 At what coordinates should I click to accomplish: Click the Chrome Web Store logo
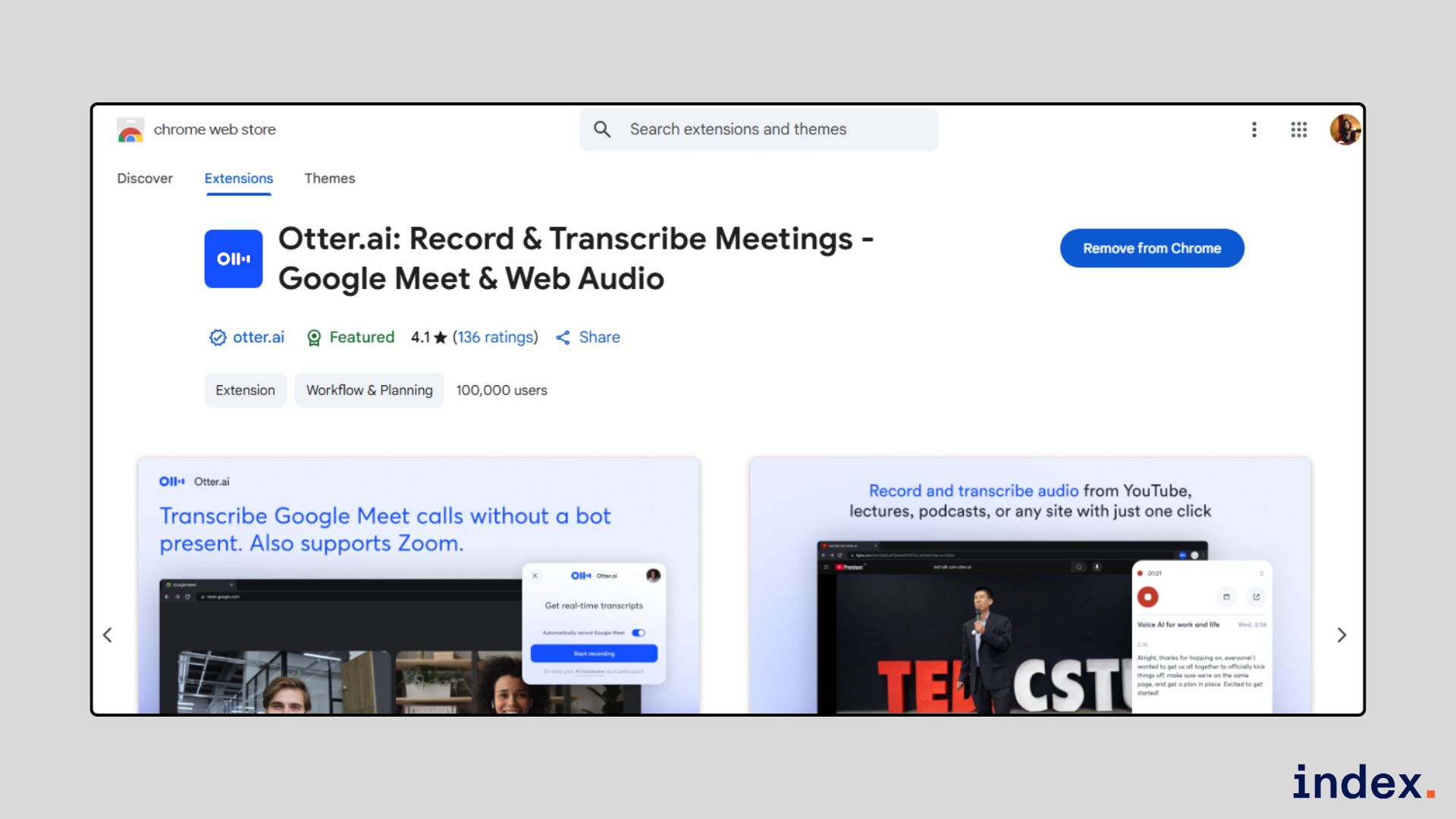130,130
